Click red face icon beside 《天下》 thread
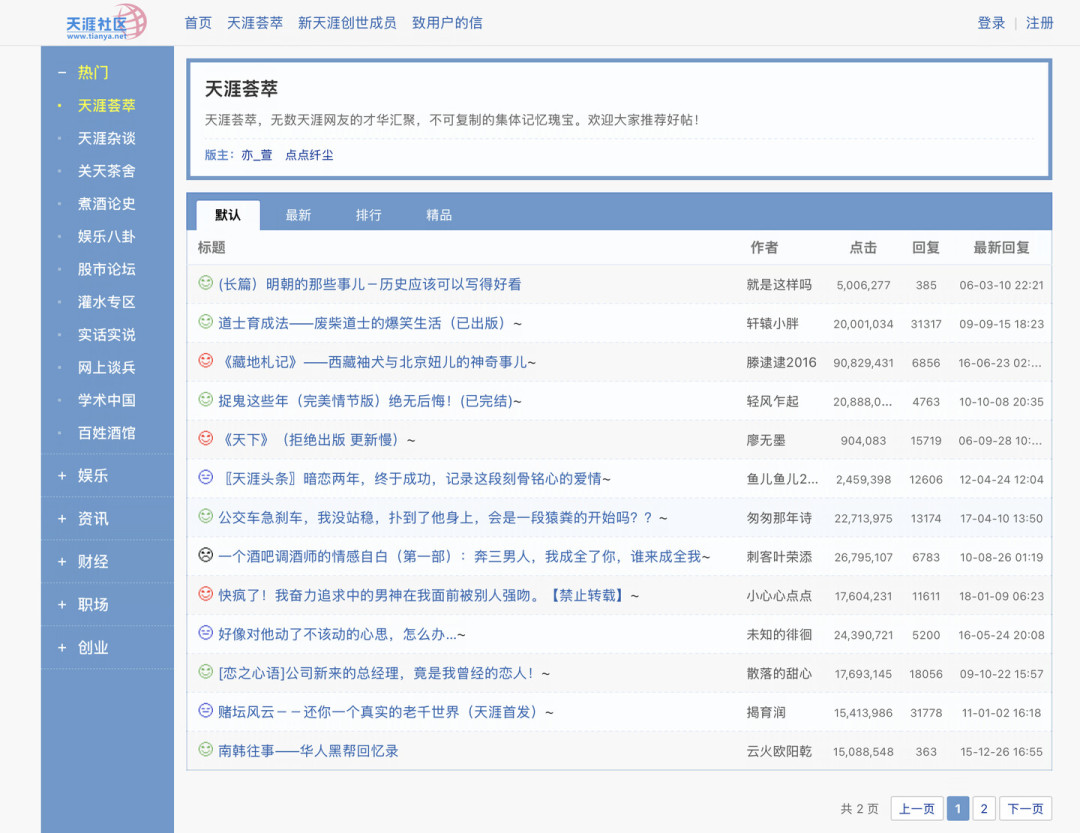The image size is (1080, 833). pos(205,438)
